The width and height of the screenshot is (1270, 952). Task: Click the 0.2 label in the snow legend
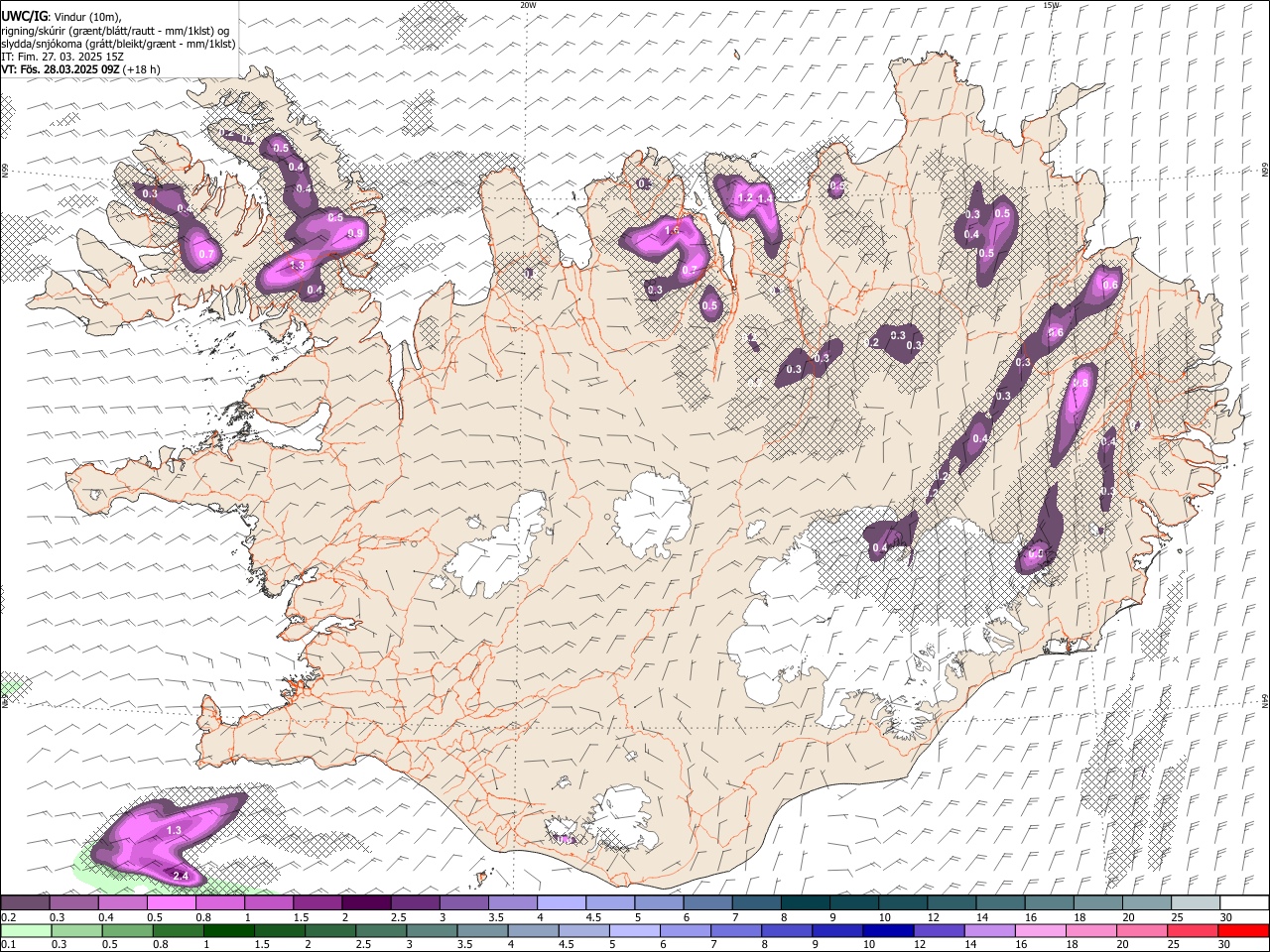(x=7, y=917)
